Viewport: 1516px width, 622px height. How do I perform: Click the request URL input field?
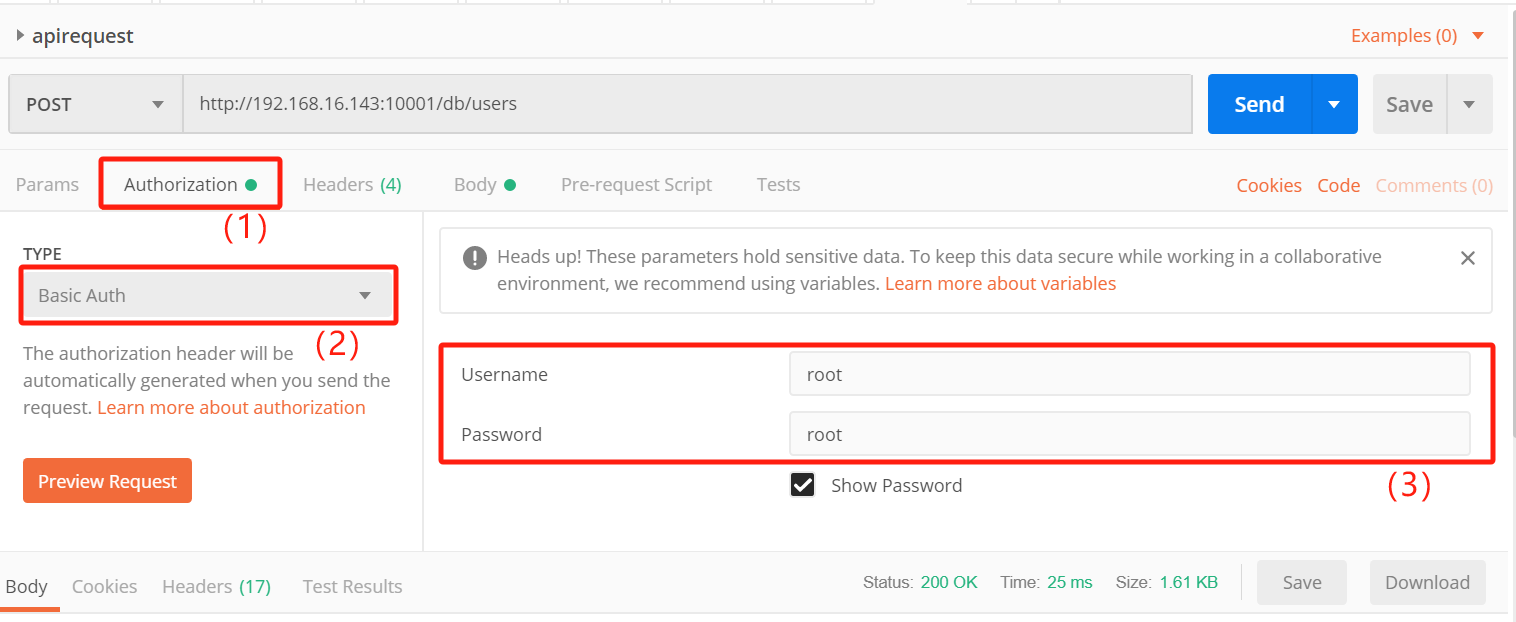coord(686,103)
